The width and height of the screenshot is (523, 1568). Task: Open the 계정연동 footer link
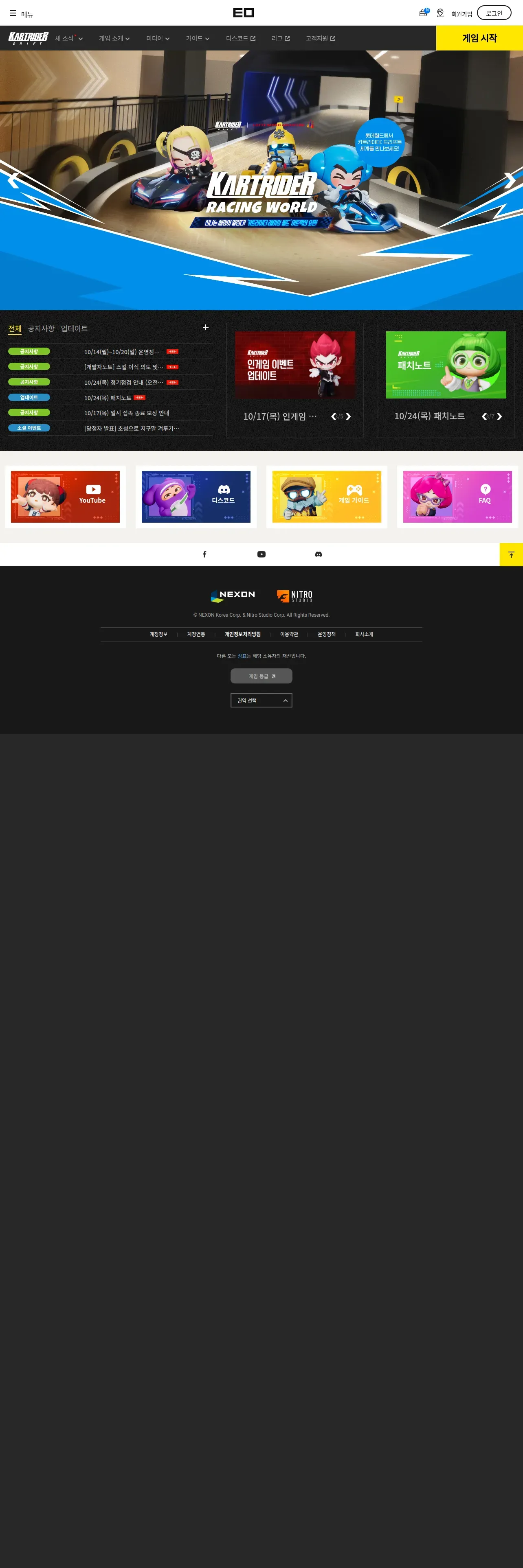(196, 634)
